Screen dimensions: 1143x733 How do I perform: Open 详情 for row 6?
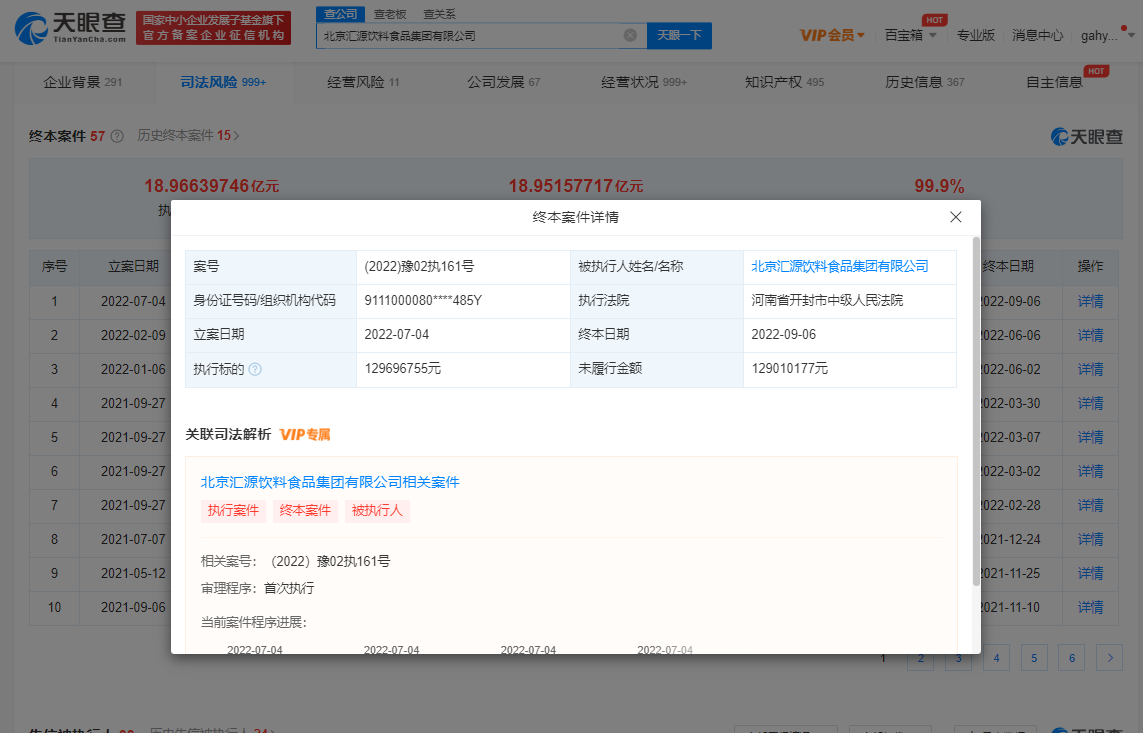[1091, 471]
